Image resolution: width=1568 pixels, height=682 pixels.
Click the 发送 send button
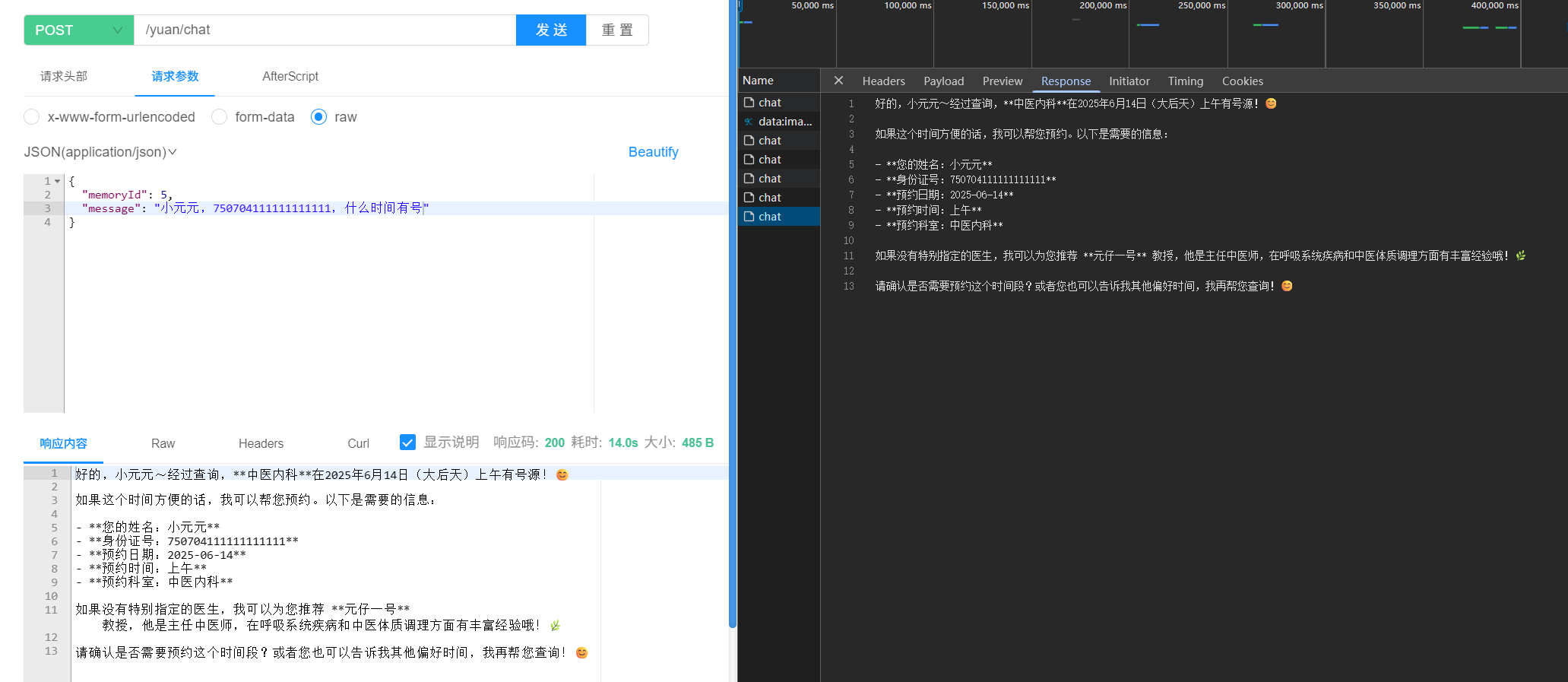point(551,30)
